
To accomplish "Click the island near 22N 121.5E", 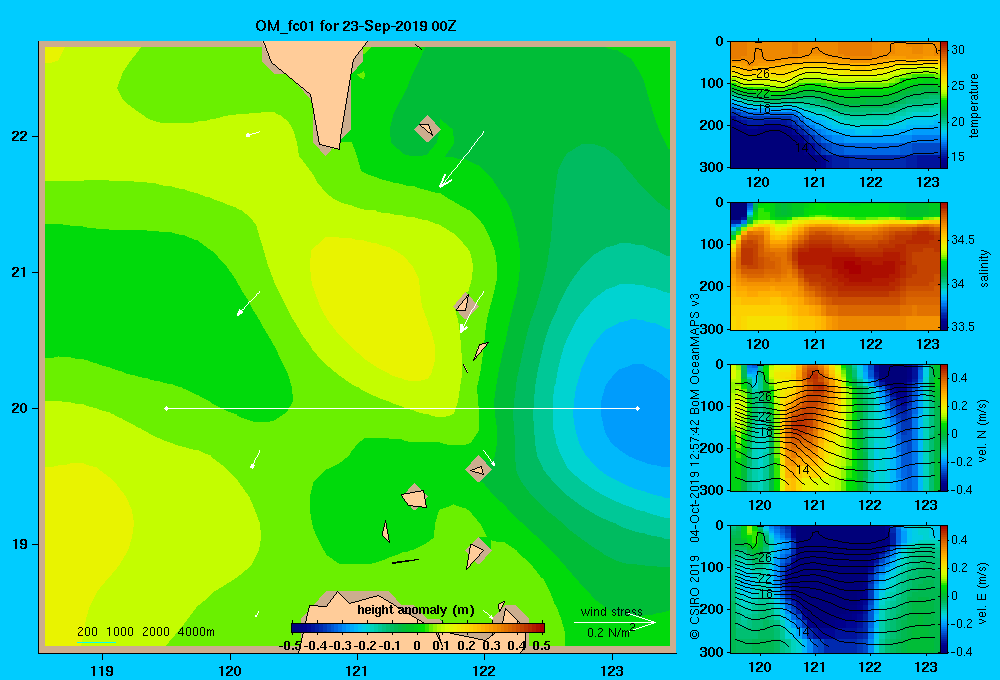I will pos(427,129).
